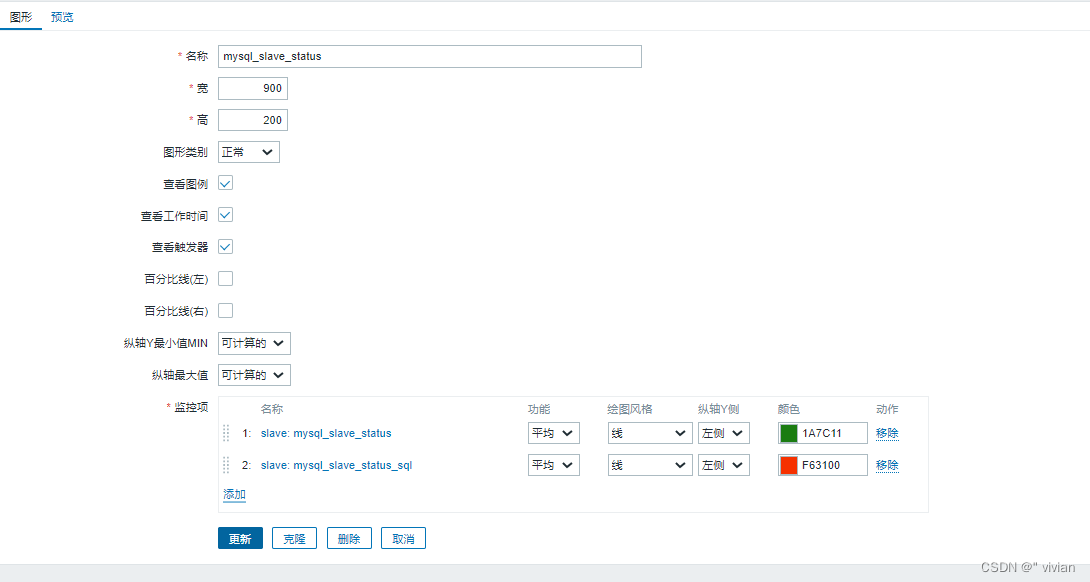Viewport: 1090px width, 582px height.
Task: Click 移除 for the mysql_slave_status_sql item
Action: (x=887, y=465)
